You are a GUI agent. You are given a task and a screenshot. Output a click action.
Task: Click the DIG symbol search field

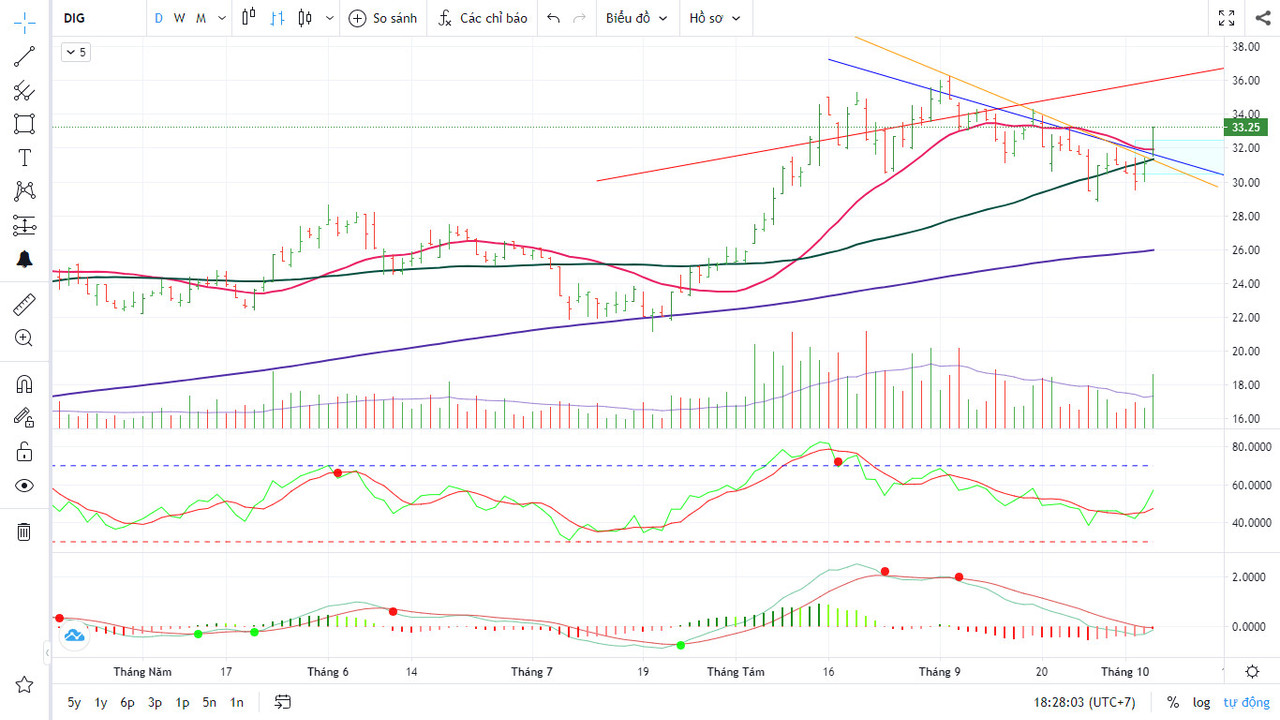pos(98,18)
